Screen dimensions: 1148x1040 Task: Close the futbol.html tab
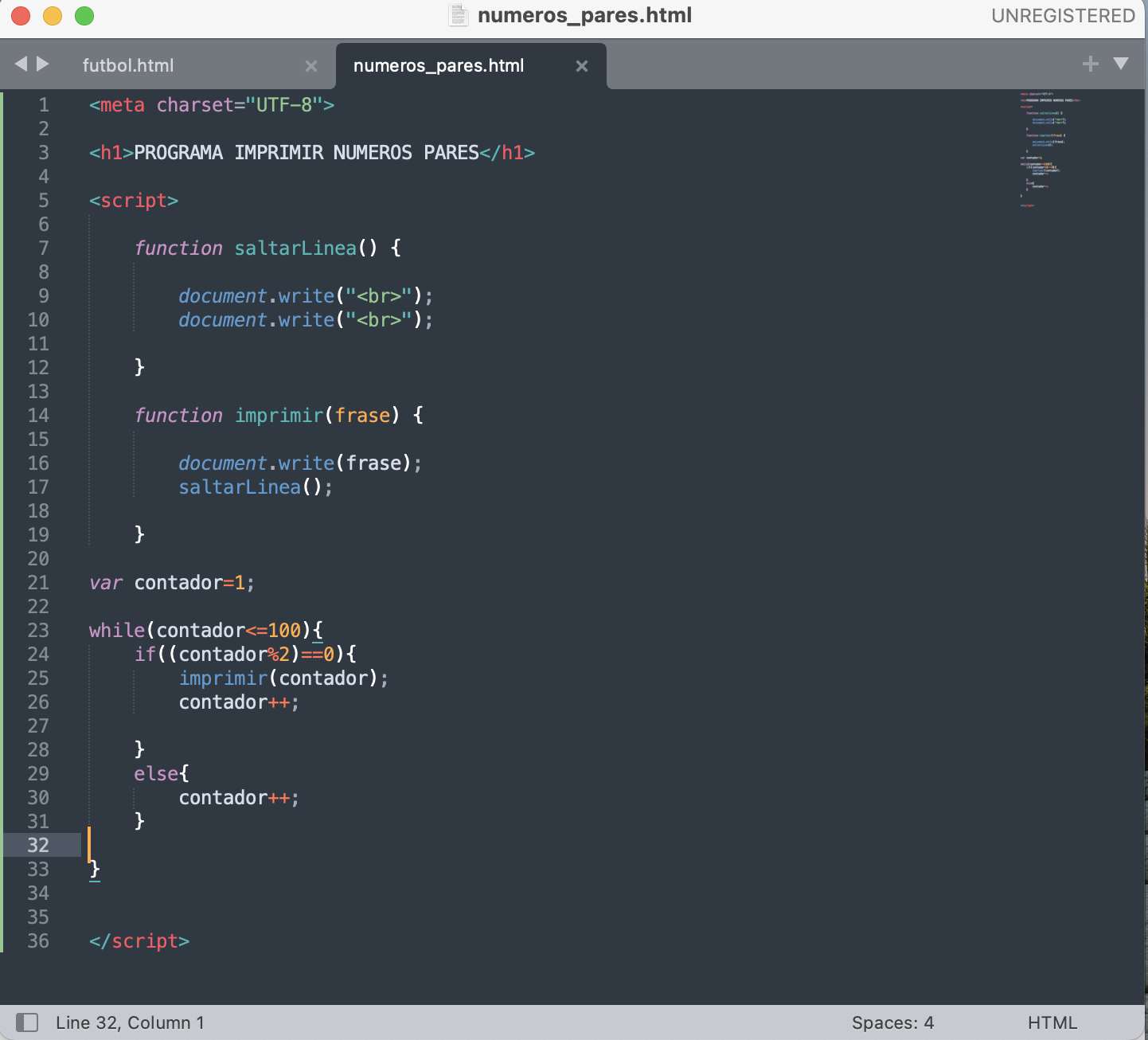311,66
